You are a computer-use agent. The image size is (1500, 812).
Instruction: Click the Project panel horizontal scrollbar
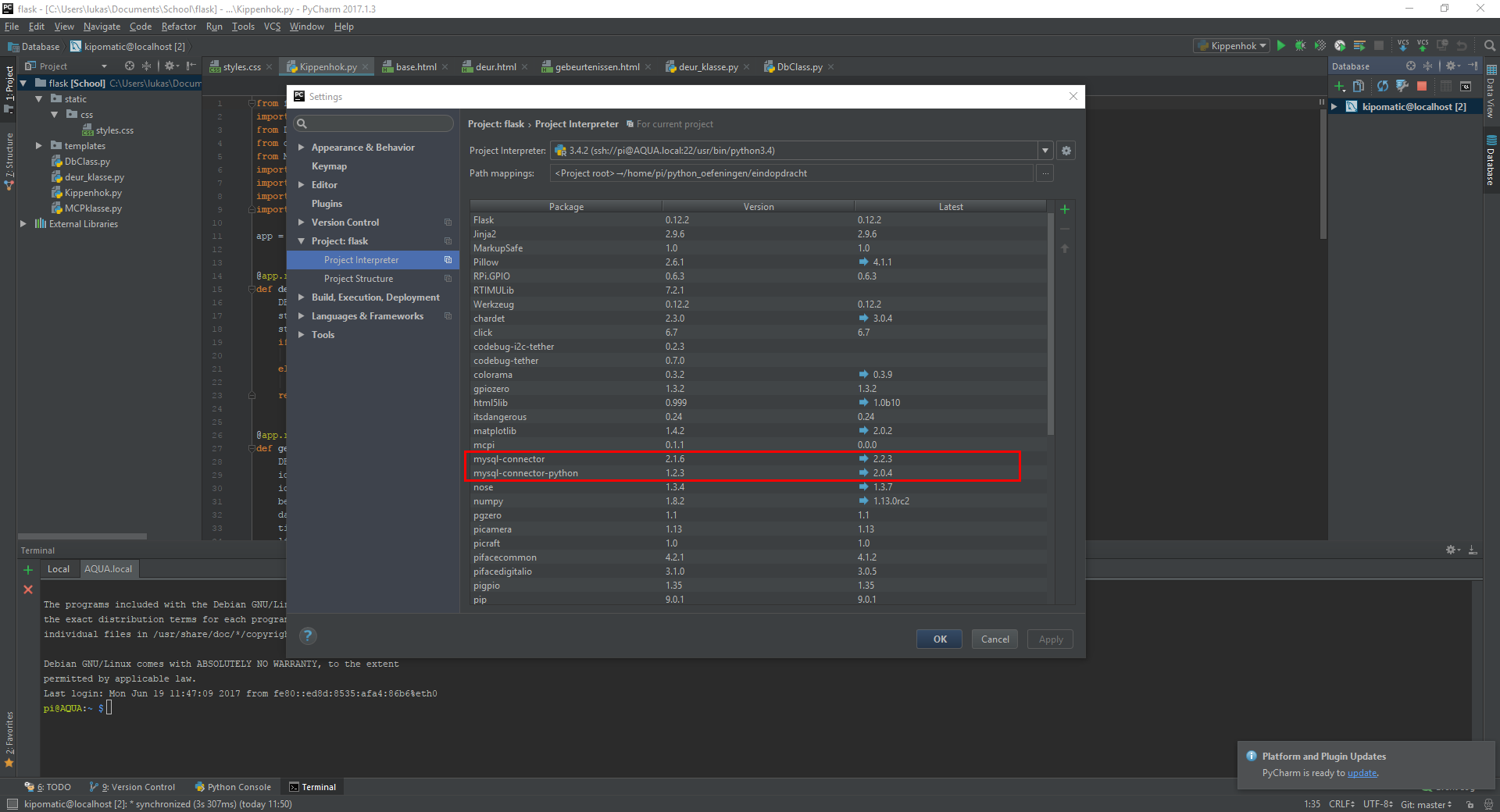[x=83, y=536]
